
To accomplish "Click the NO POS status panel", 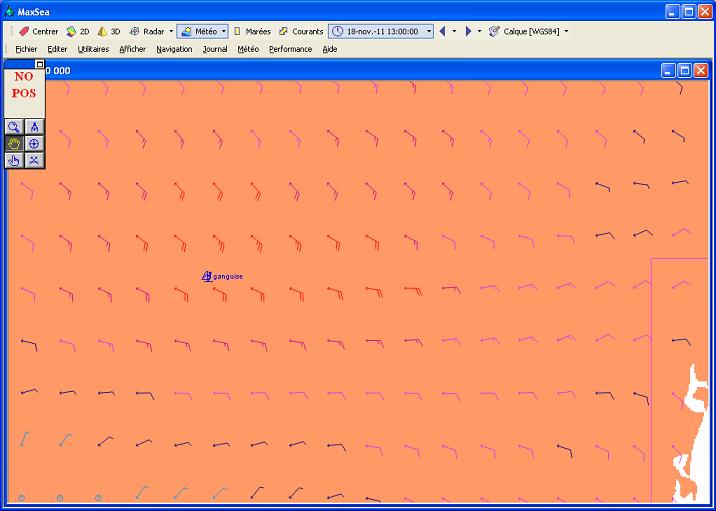I will click(24, 93).
